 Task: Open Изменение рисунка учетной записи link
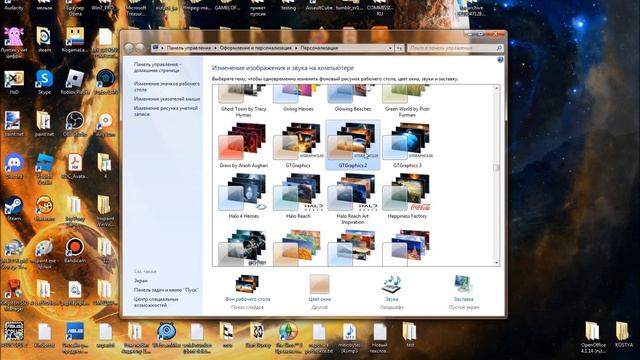click(166, 111)
